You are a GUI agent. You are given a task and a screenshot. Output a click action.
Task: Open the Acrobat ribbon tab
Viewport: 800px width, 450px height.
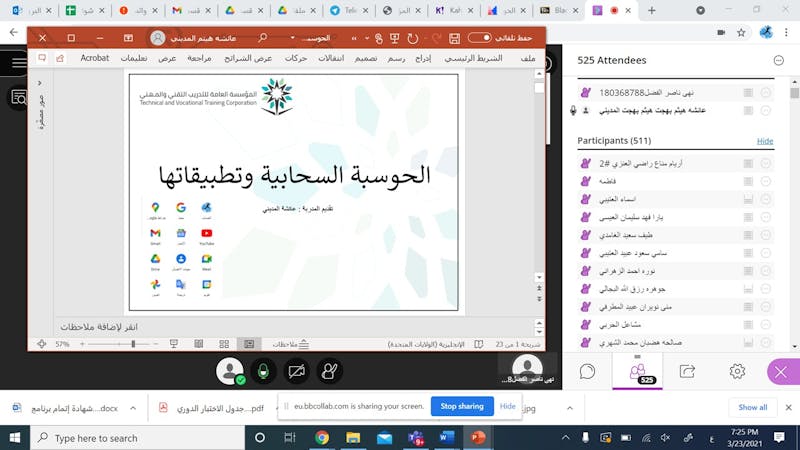(95, 58)
